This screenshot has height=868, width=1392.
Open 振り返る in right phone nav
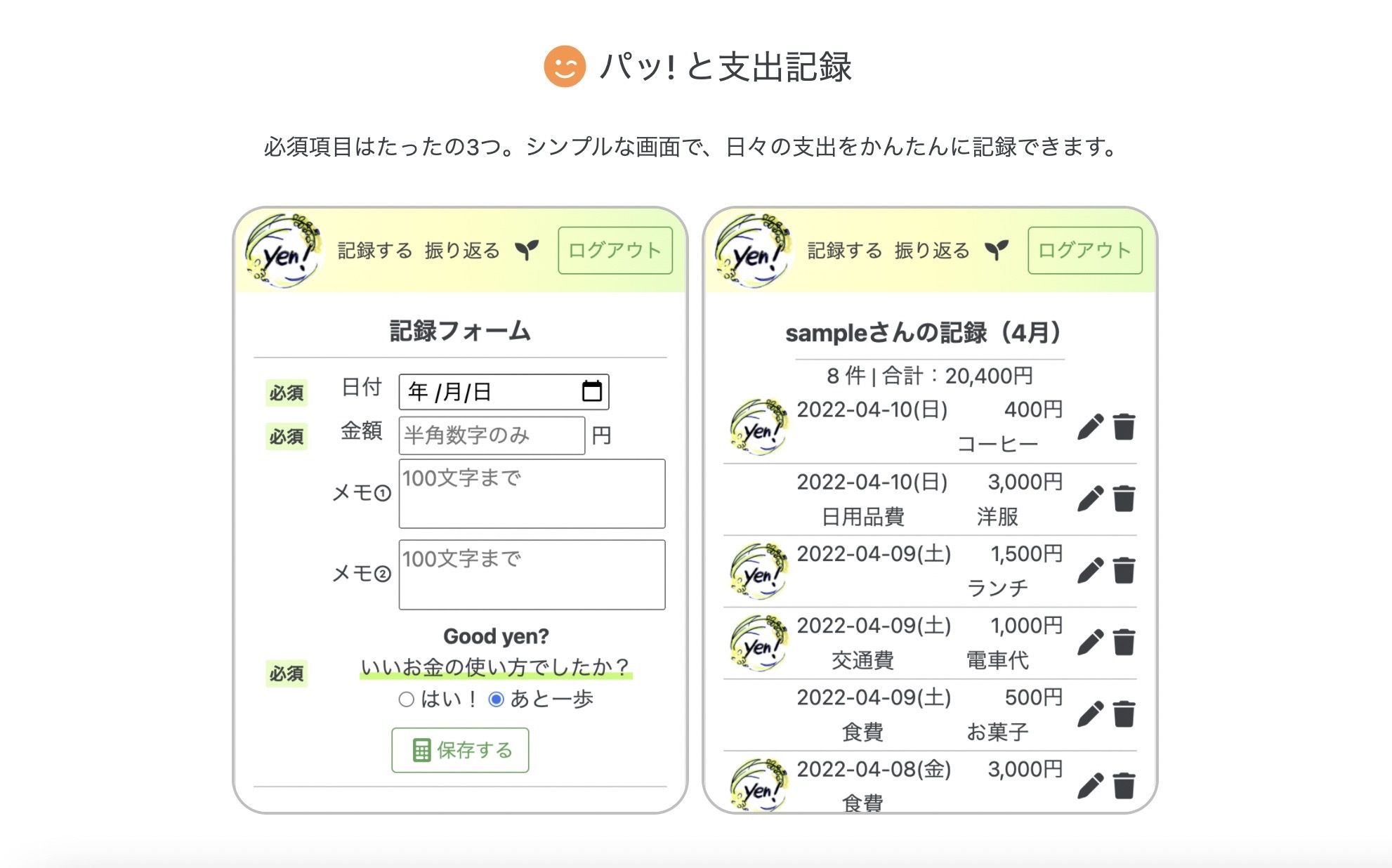[x=932, y=251]
